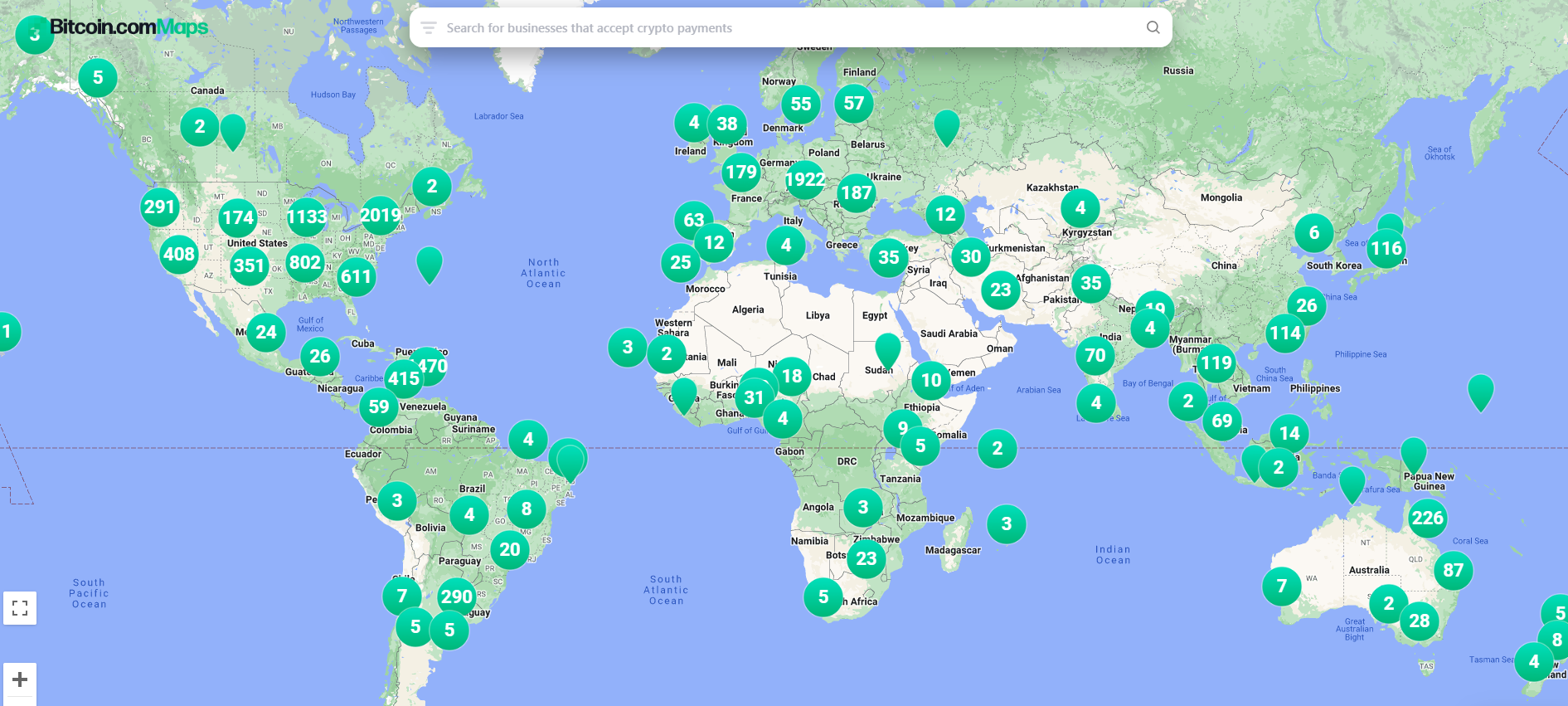Open the 14 cluster near Borneo
The width and height of the screenshot is (1568, 706).
1289,434
